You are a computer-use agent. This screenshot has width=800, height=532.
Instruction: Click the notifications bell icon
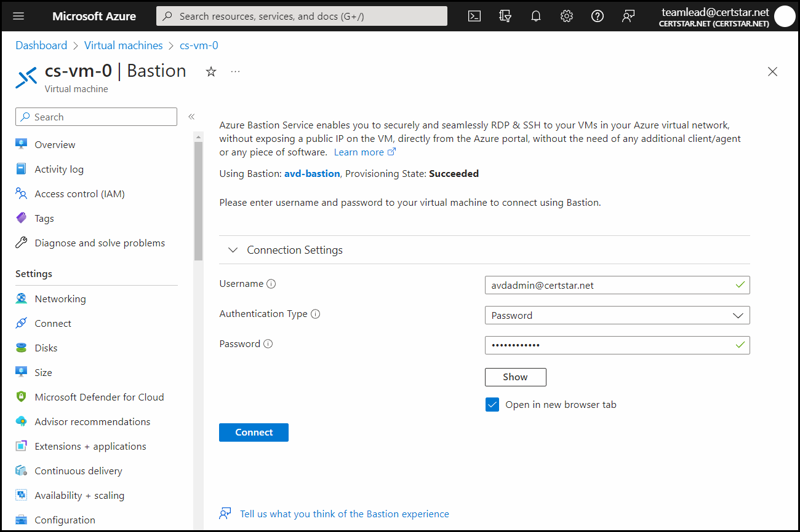(536, 16)
